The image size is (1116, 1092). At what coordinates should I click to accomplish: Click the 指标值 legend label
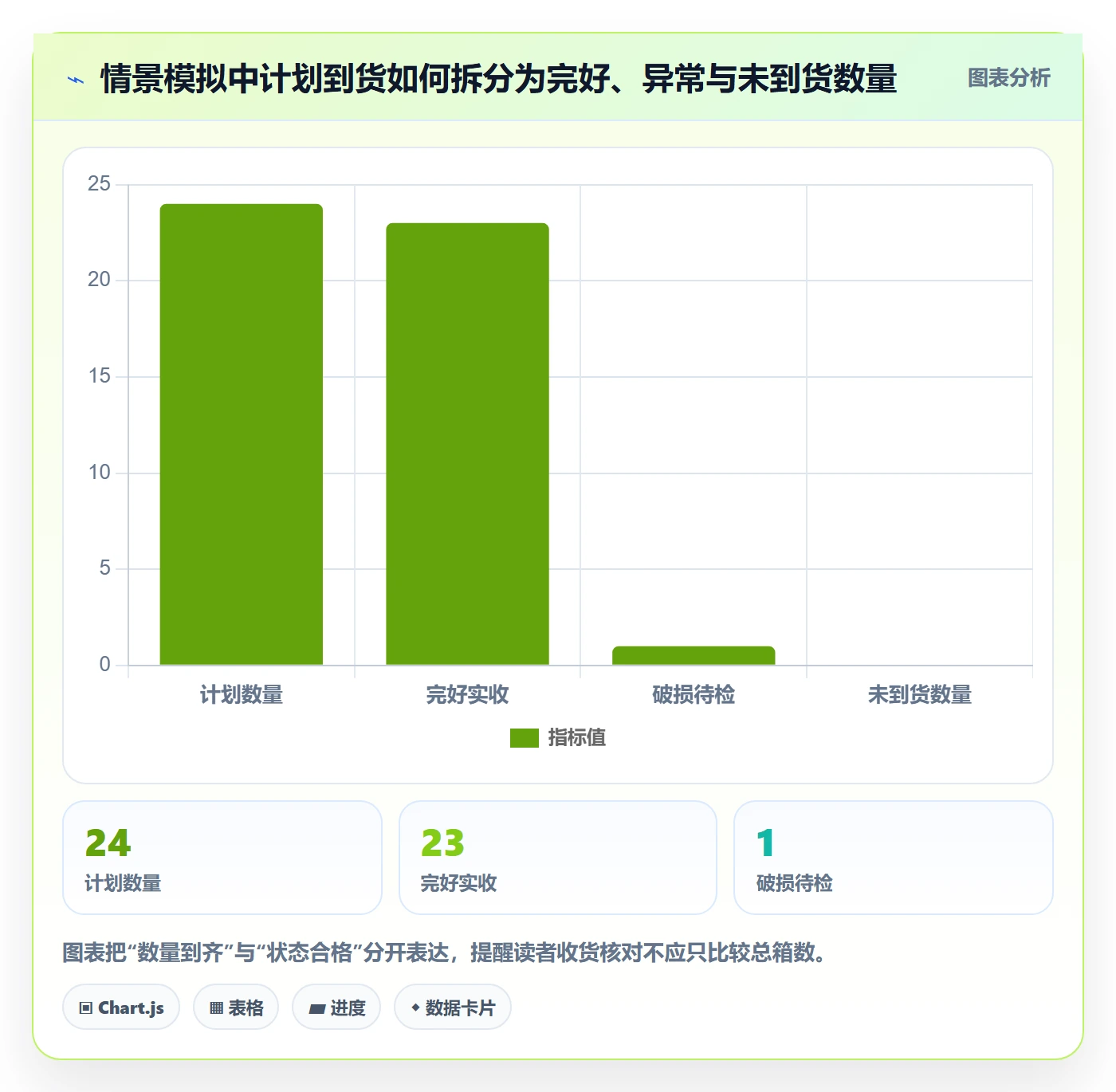point(577,738)
